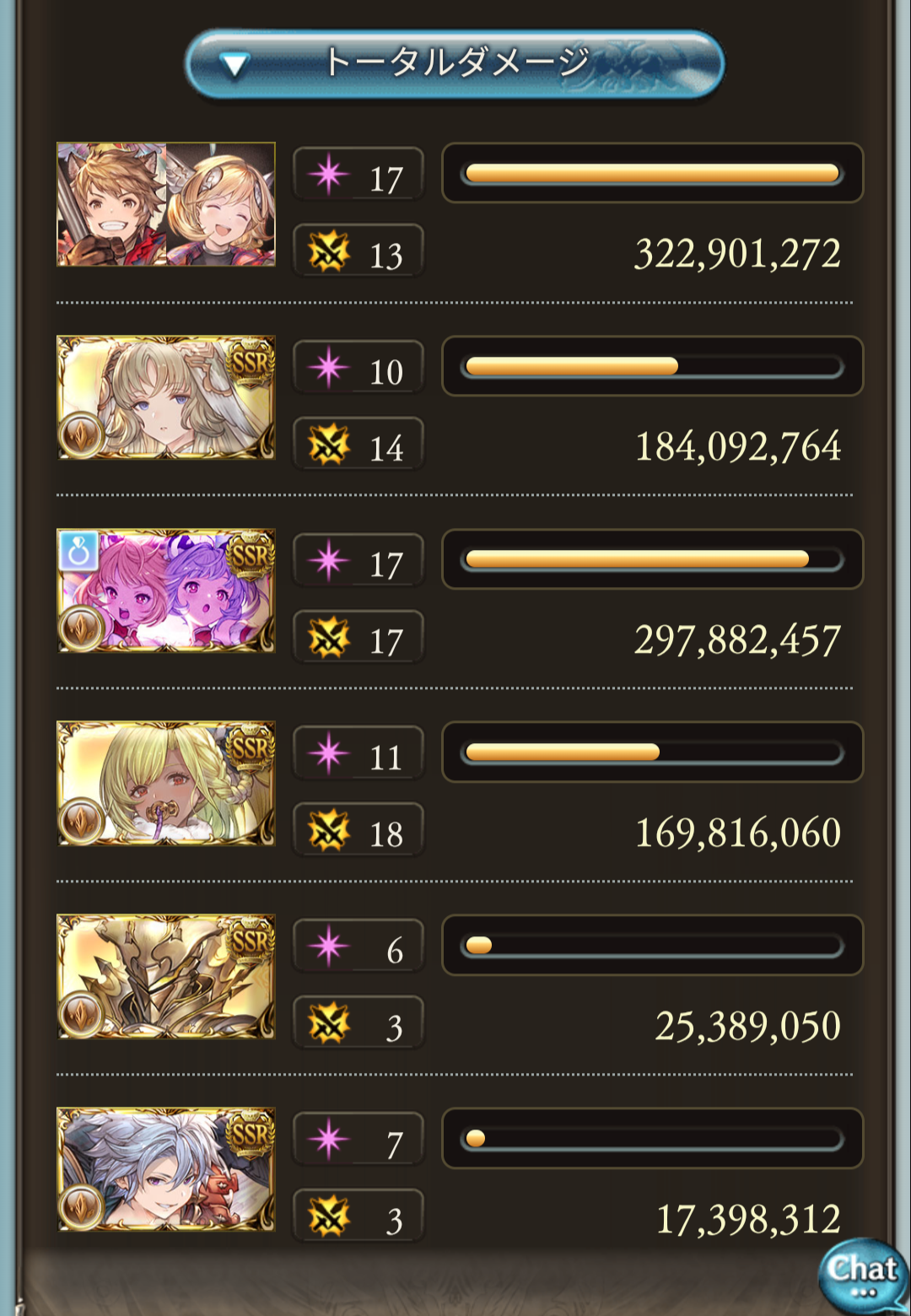The width and height of the screenshot is (911, 1316).
Task: Click the pink skill star icon showing 10
Action: tap(328, 367)
